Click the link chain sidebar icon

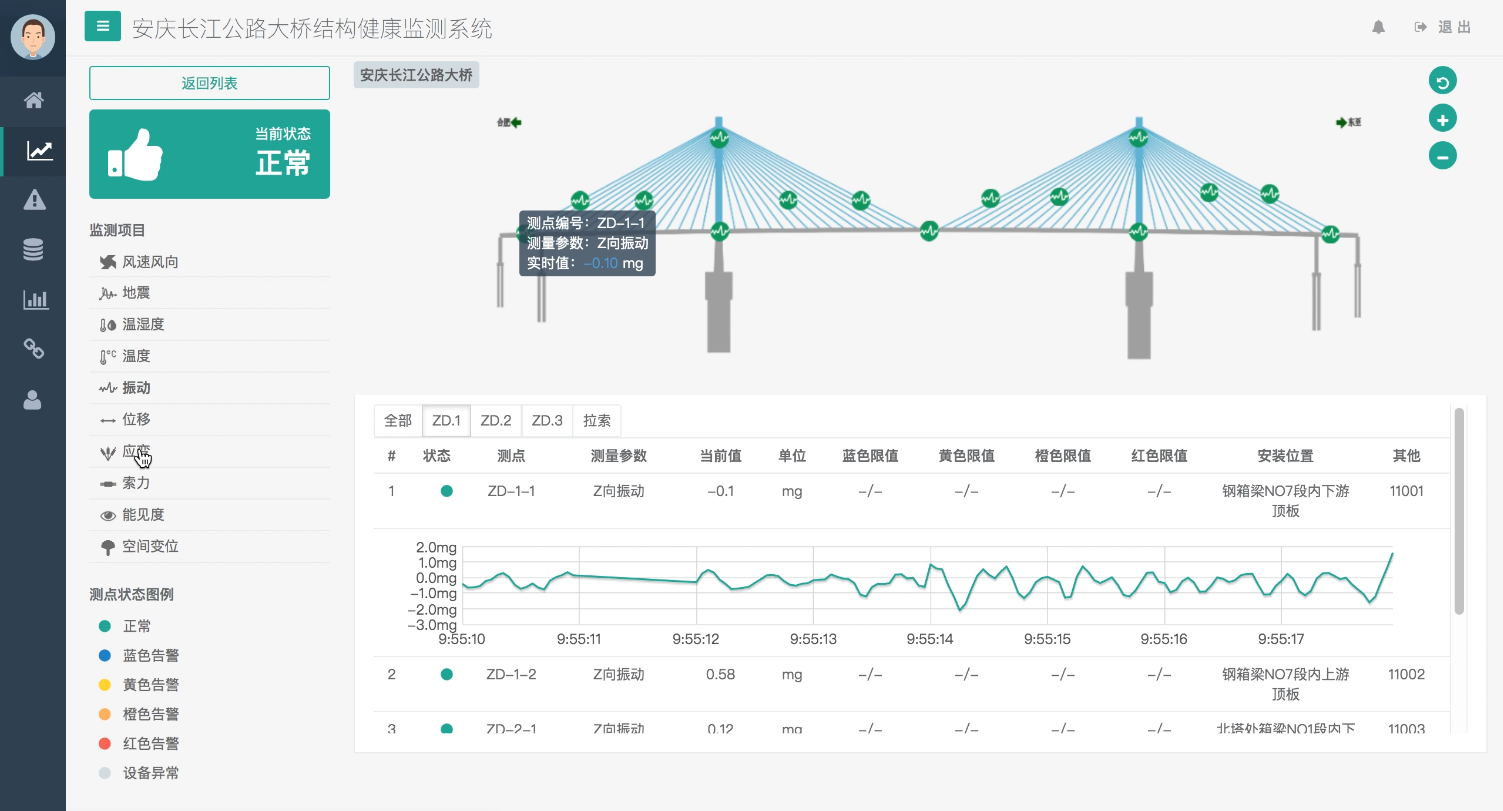point(34,349)
